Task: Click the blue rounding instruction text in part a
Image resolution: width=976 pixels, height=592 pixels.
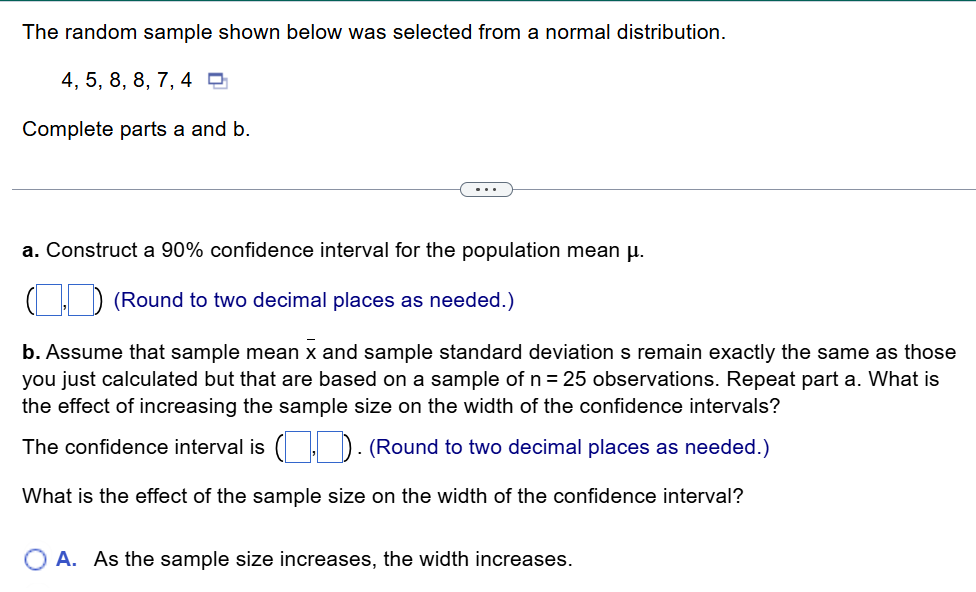Action: 314,299
